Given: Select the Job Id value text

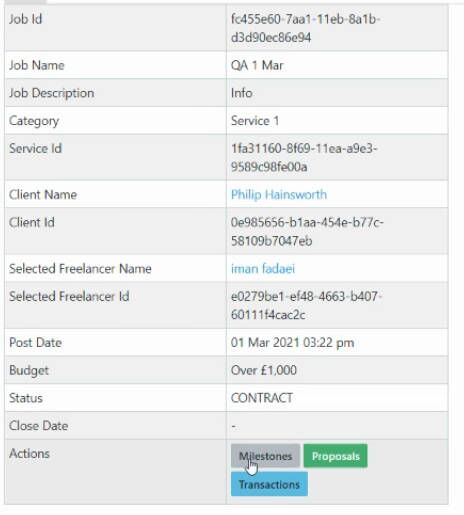Looking at the screenshot, I should point(306,28).
